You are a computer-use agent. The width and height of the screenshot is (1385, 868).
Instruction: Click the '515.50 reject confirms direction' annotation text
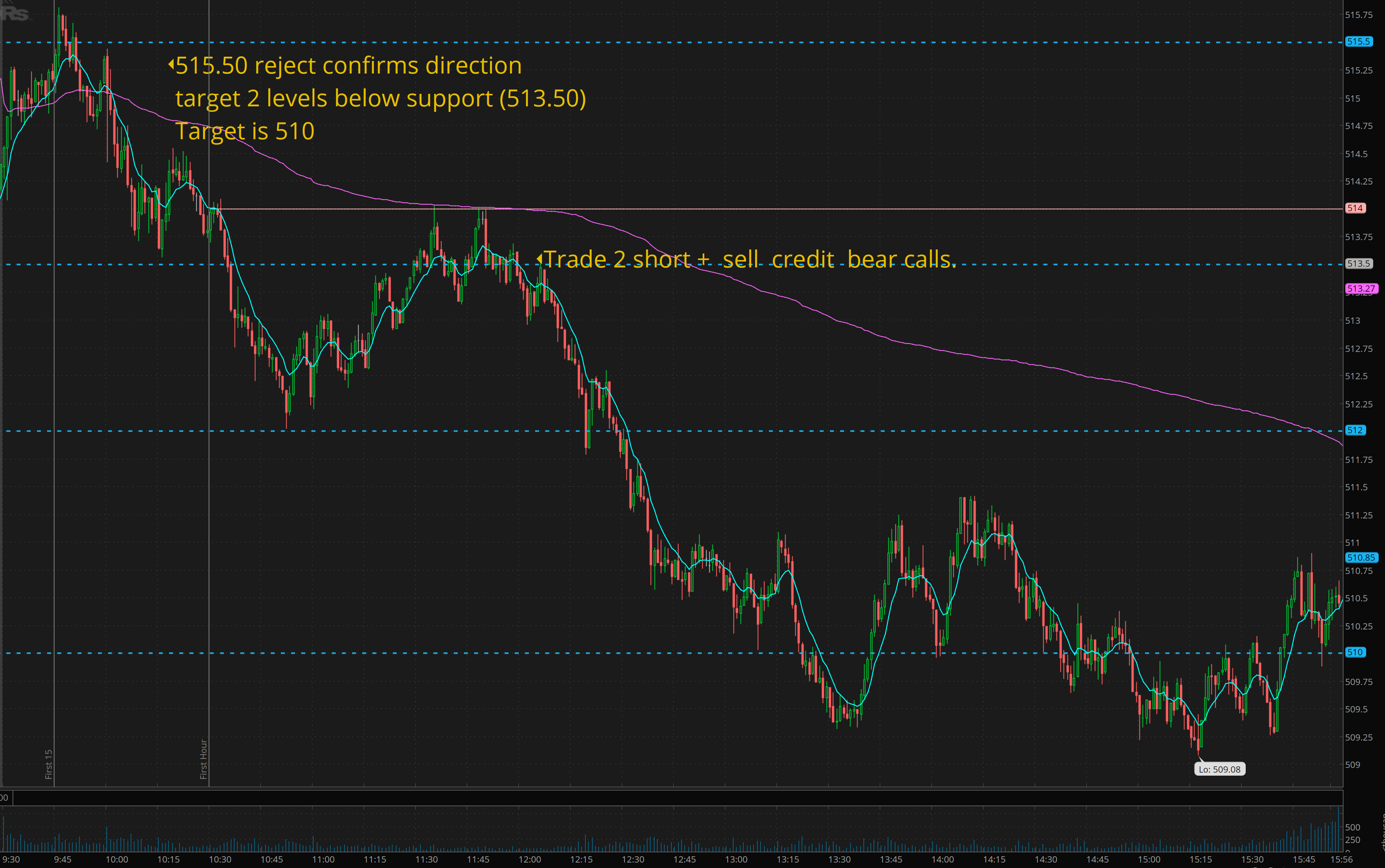[x=348, y=65]
